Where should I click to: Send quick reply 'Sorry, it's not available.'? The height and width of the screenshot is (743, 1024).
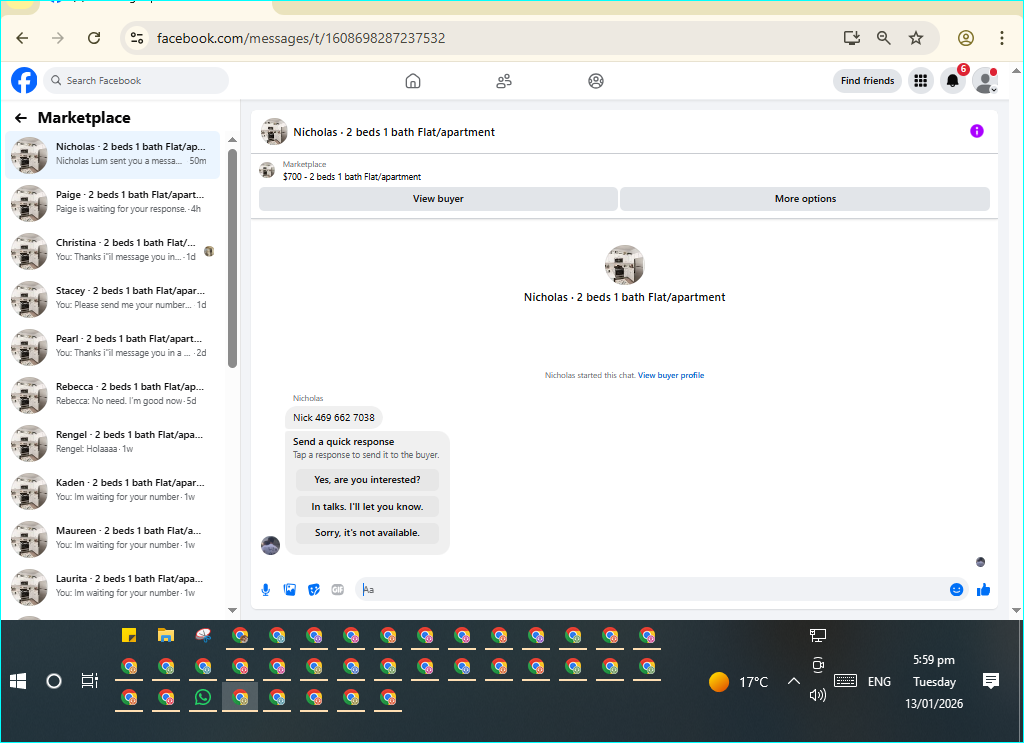click(367, 533)
